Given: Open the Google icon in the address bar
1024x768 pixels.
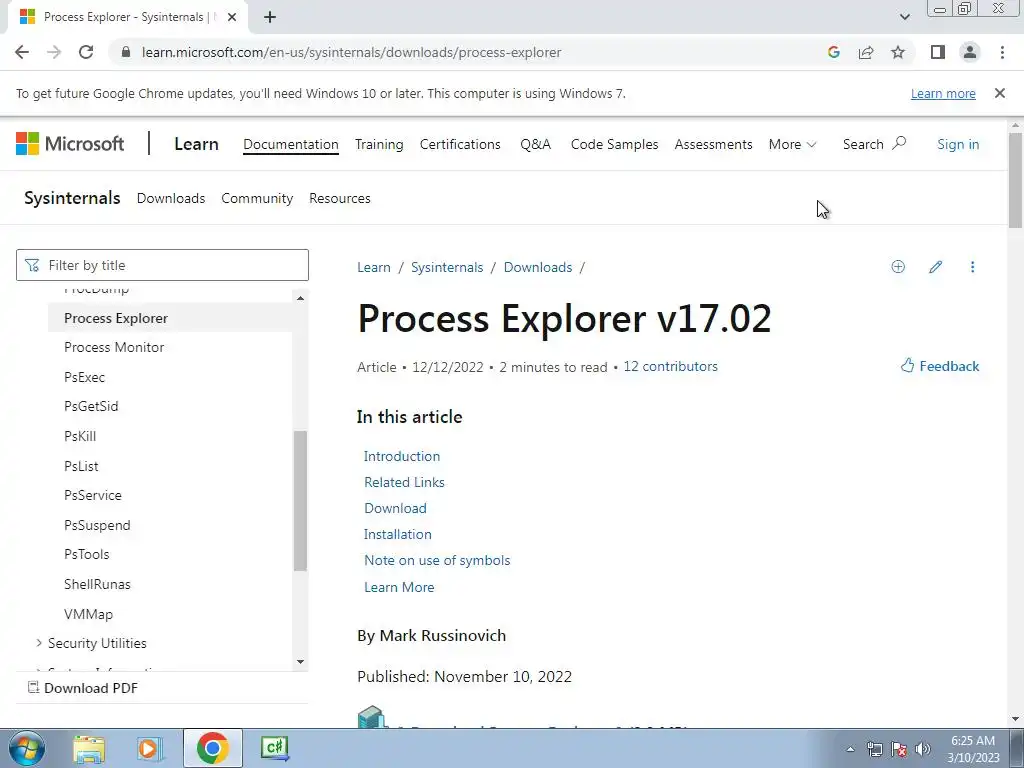Looking at the screenshot, I should 833,52.
